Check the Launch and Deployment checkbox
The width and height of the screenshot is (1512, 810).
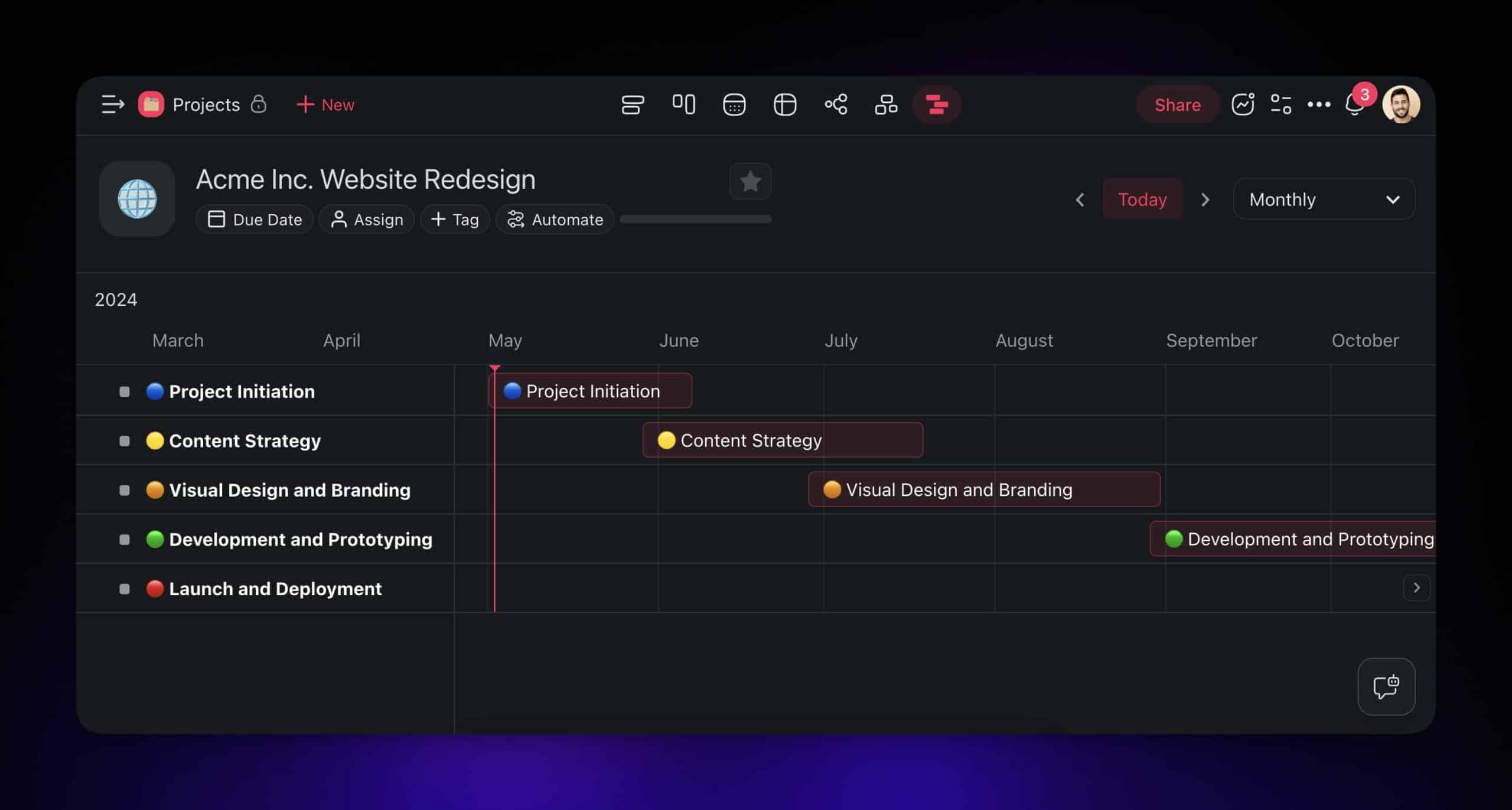(x=124, y=589)
